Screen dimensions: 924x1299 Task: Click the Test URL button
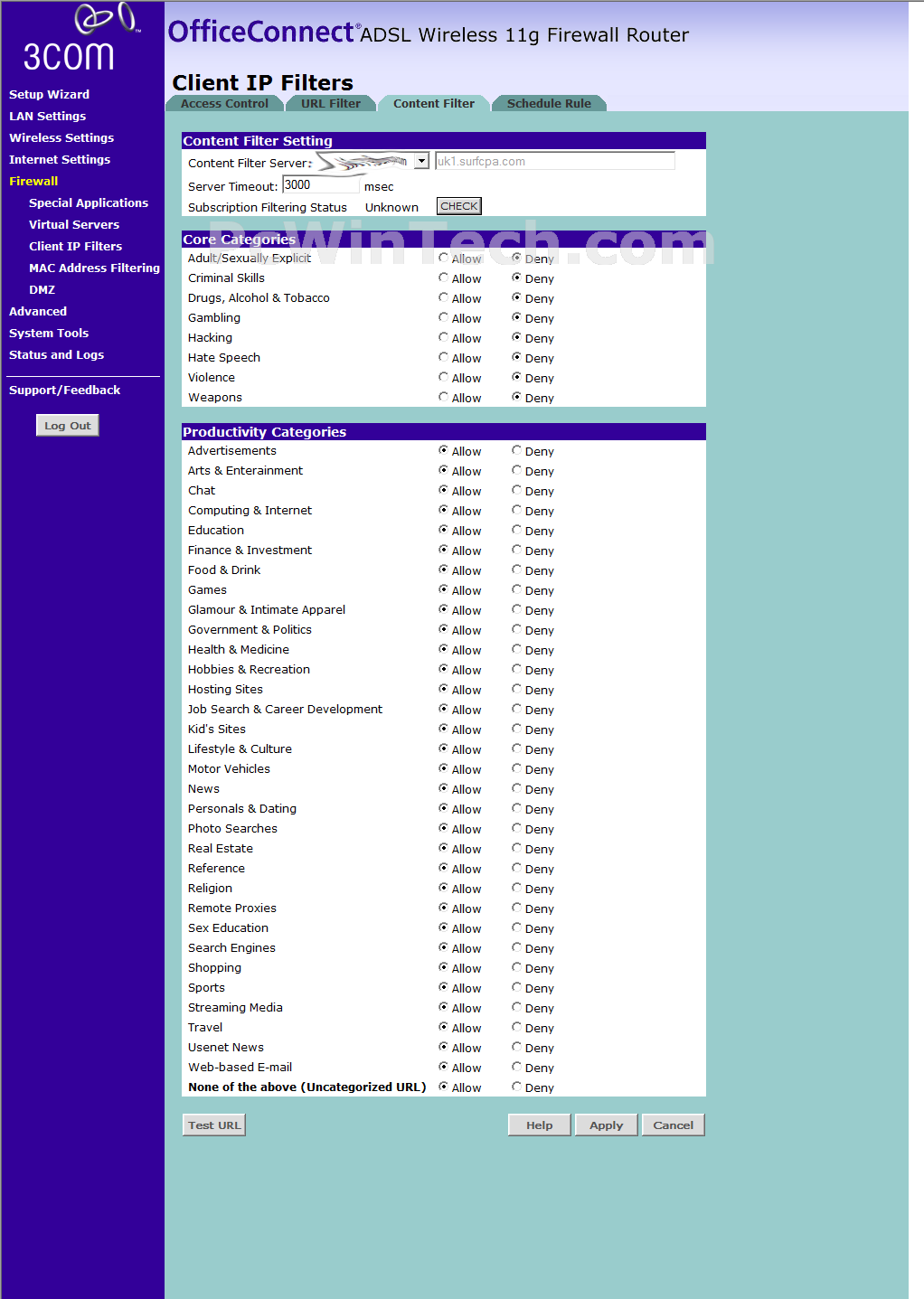214,1125
